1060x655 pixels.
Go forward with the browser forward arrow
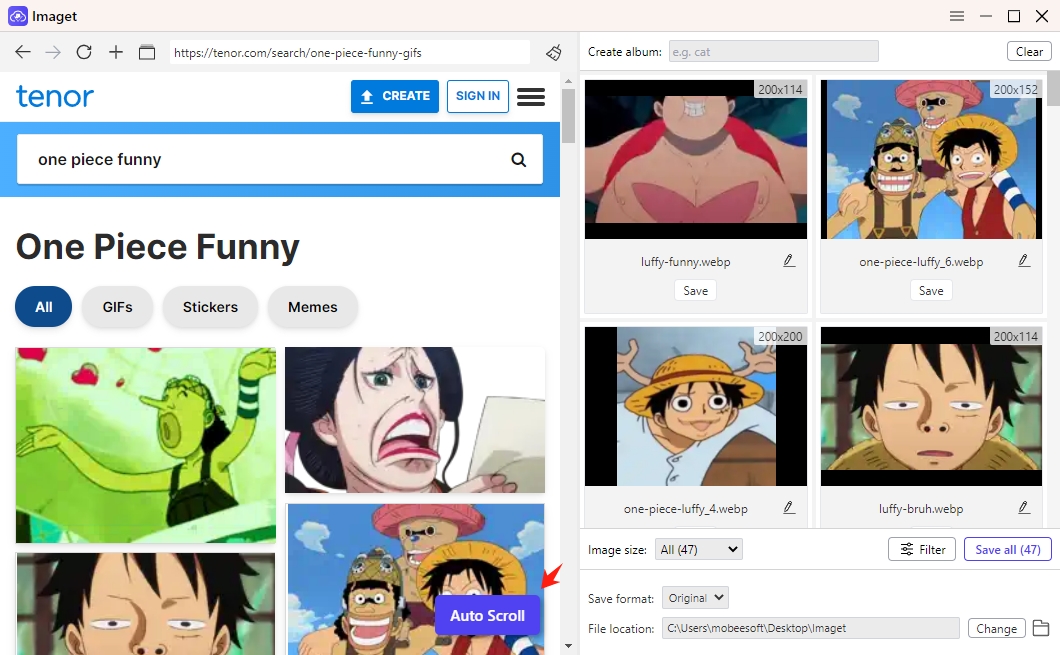[53, 52]
